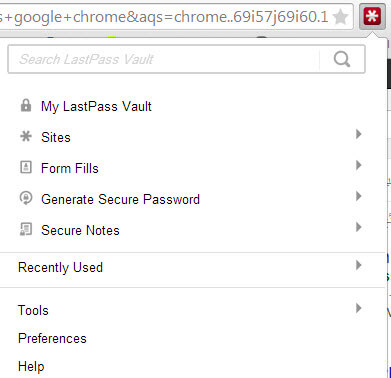This screenshot has height=378, width=391.
Task: Expand the Tools submenu arrow
Action: click(x=358, y=308)
